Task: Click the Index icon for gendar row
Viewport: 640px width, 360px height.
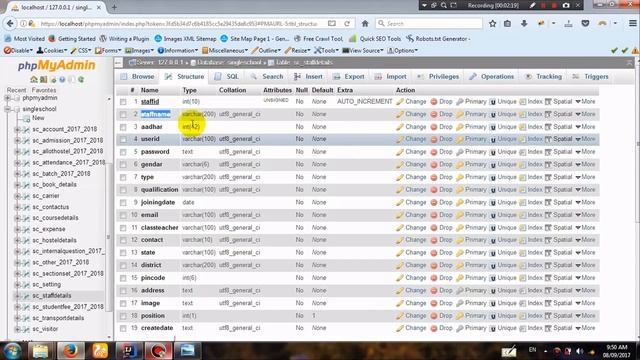Action: coord(522,164)
